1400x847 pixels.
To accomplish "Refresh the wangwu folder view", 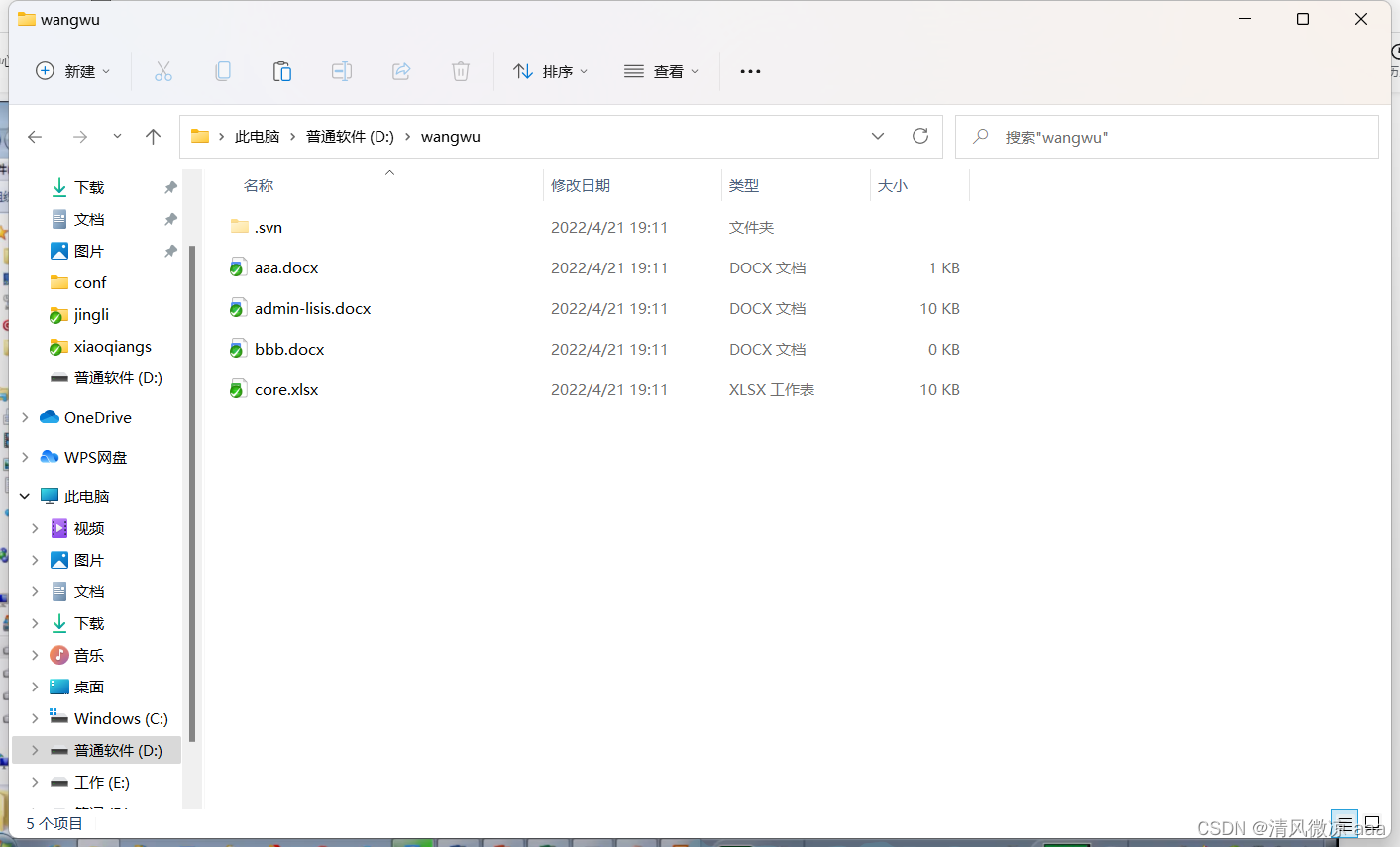I will click(x=920, y=136).
